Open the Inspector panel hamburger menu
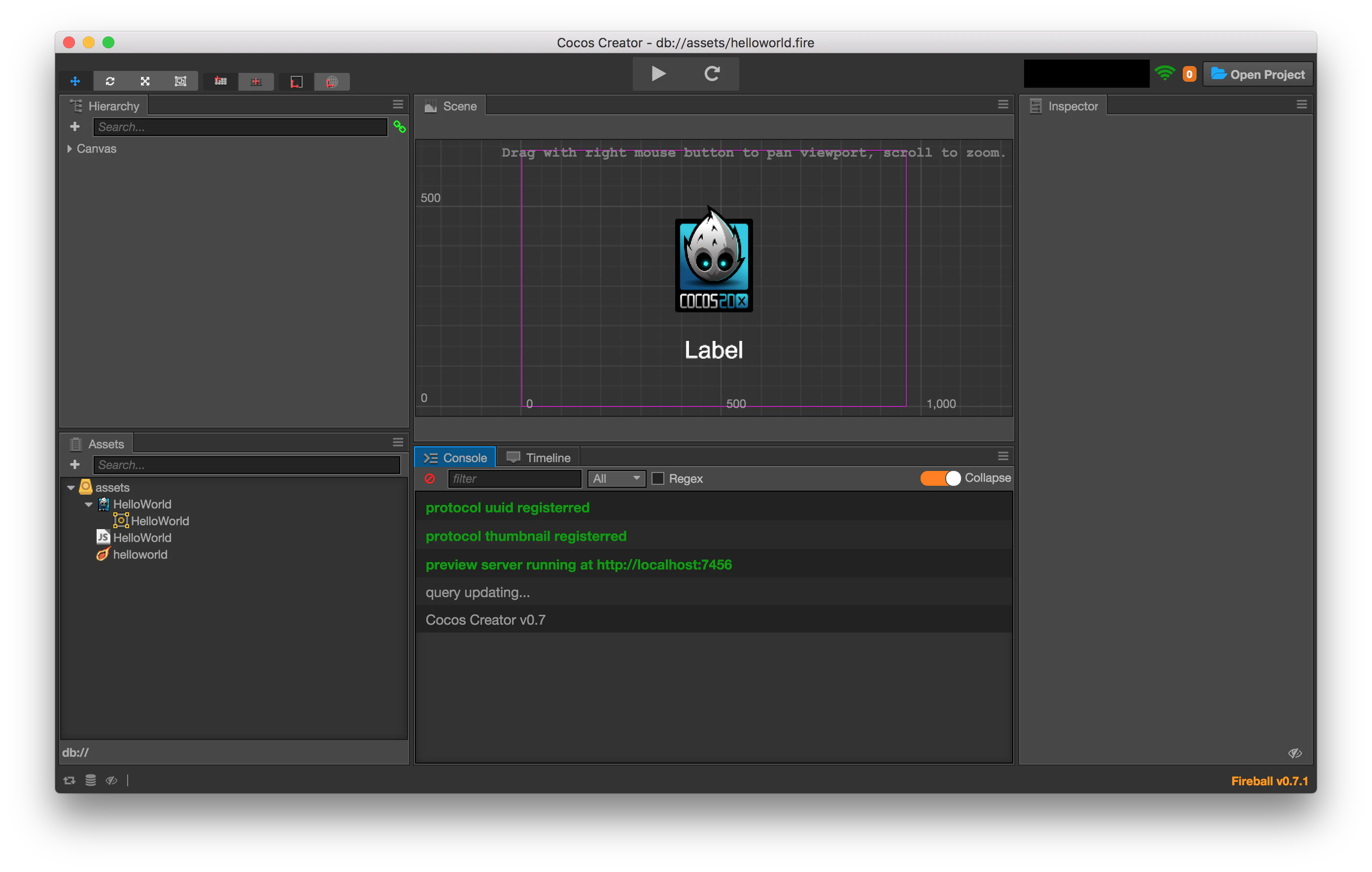 click(x=1302, y=104)
